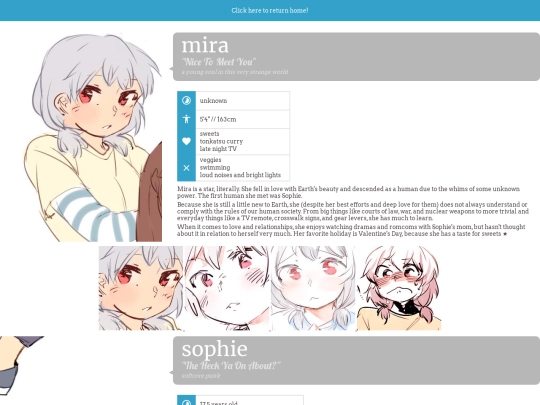The image size is (540, 405).
Task: Click the likes cell listing tonkatsu curry
Action: (x=243, y=141)
